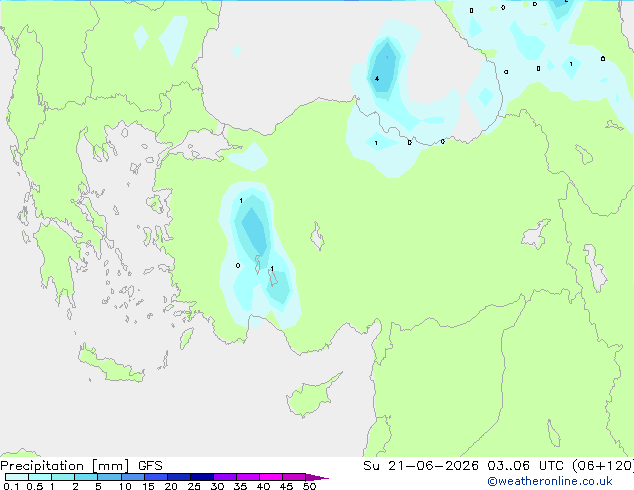This screenshot has height=490, width=634.
Task: Select the 10–15 mm legend swatch
Action: [x=133, y=477]
